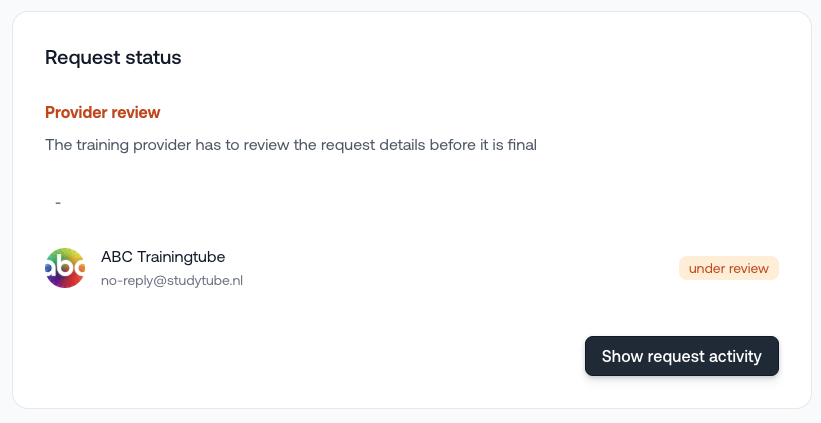This screenshot has height=423, width=821.
Task: Click the Request status heading
Action: coord(113,57)
